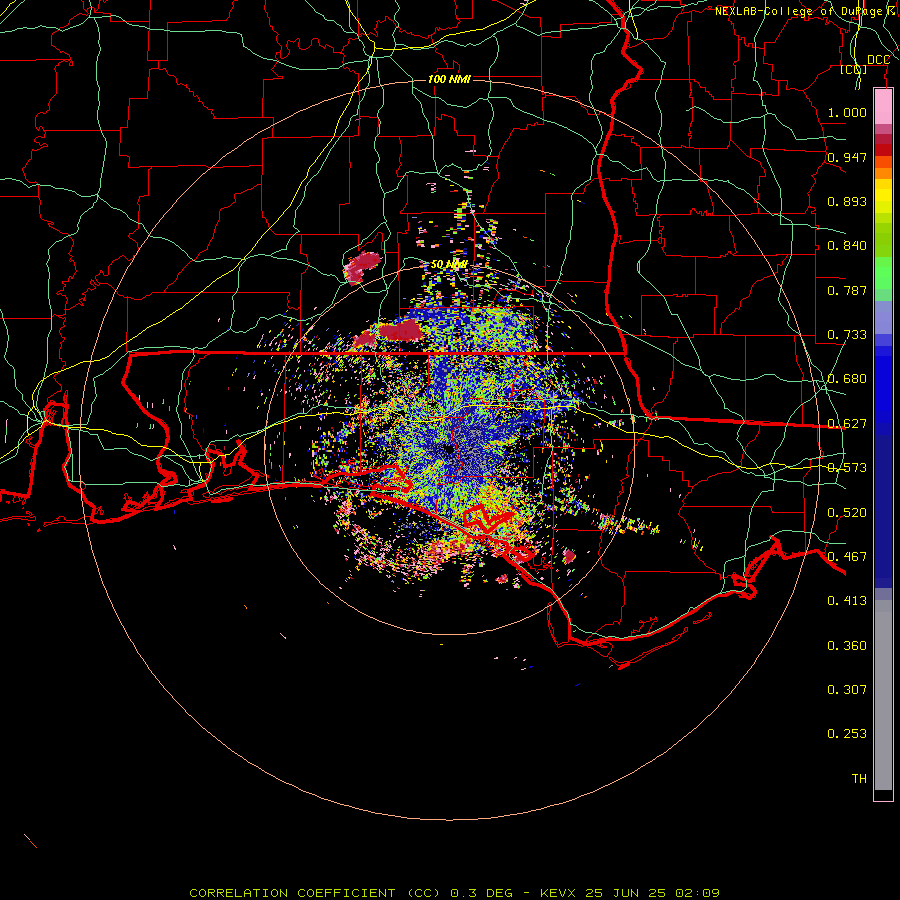Viewport: 900px width, 900px height.
Task: Click the DCC product label
Action: coord(878,60)
